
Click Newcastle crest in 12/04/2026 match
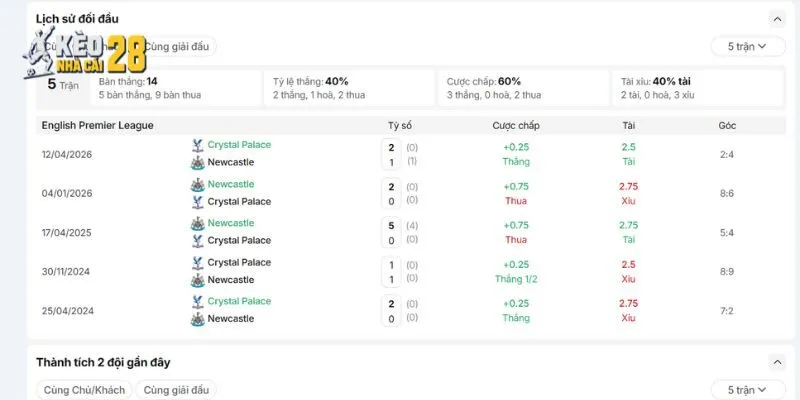pos(197,163)
